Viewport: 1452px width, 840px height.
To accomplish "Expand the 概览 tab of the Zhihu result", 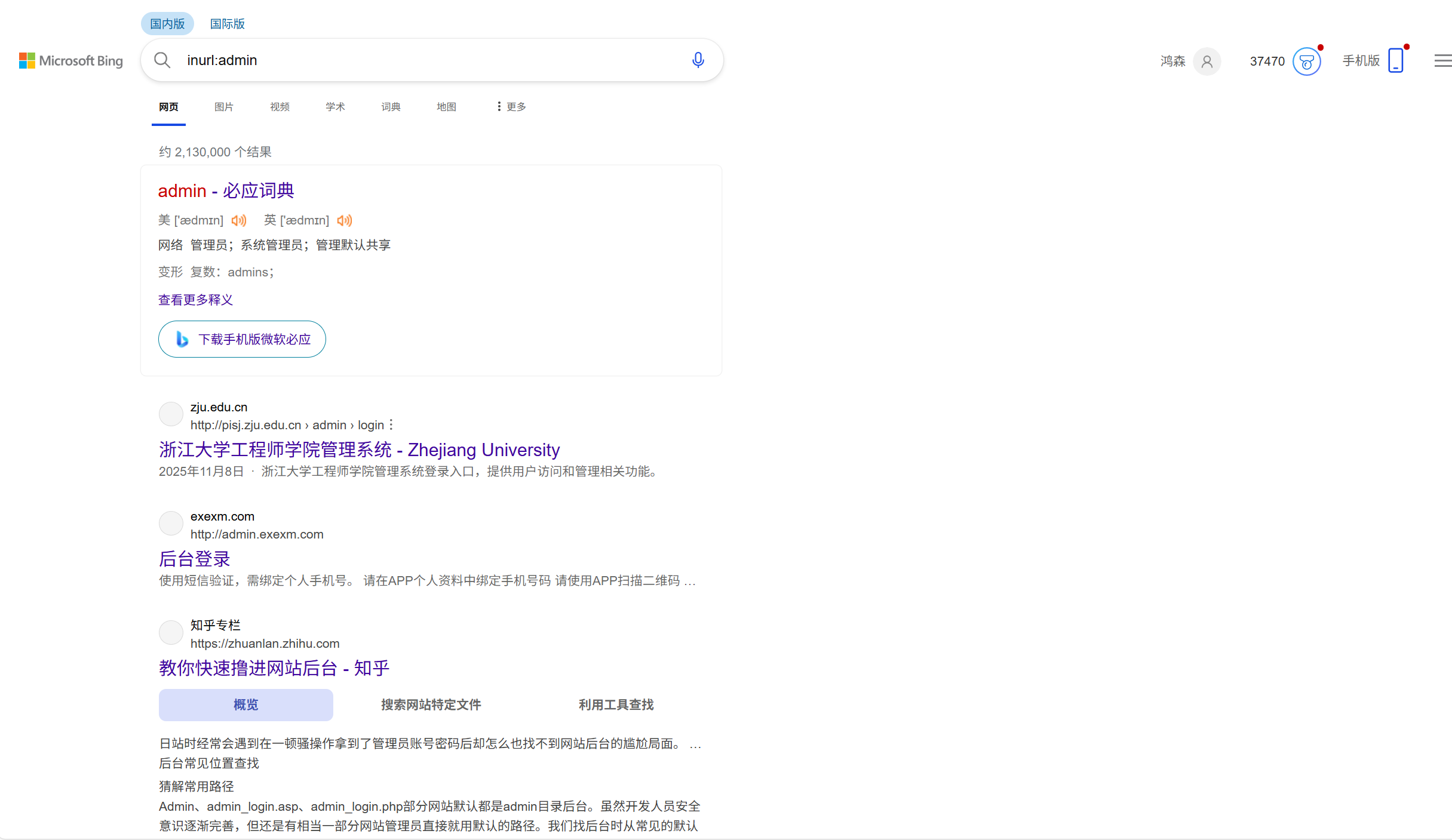I will click(x=245, y=704).
